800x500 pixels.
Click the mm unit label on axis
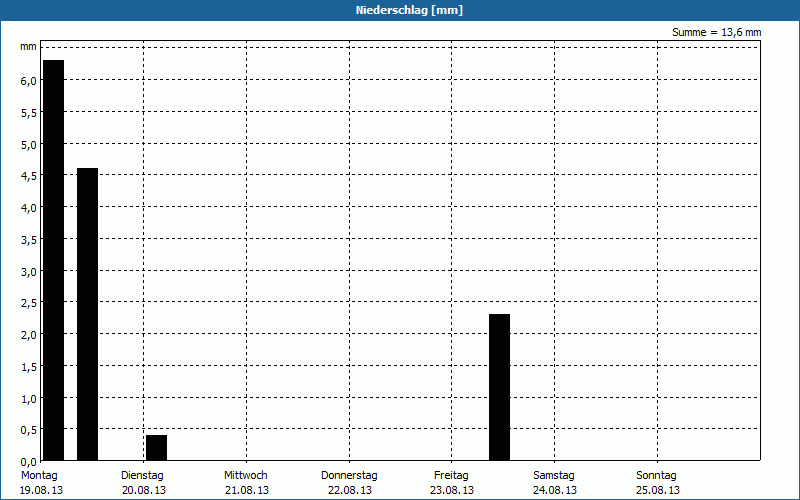[x=29, y=47]
